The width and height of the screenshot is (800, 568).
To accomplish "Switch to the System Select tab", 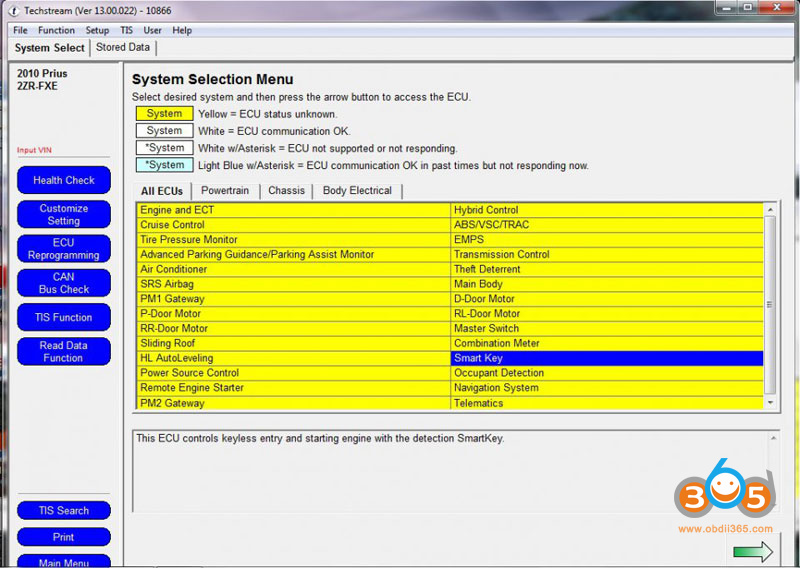I will coord(49,47).
